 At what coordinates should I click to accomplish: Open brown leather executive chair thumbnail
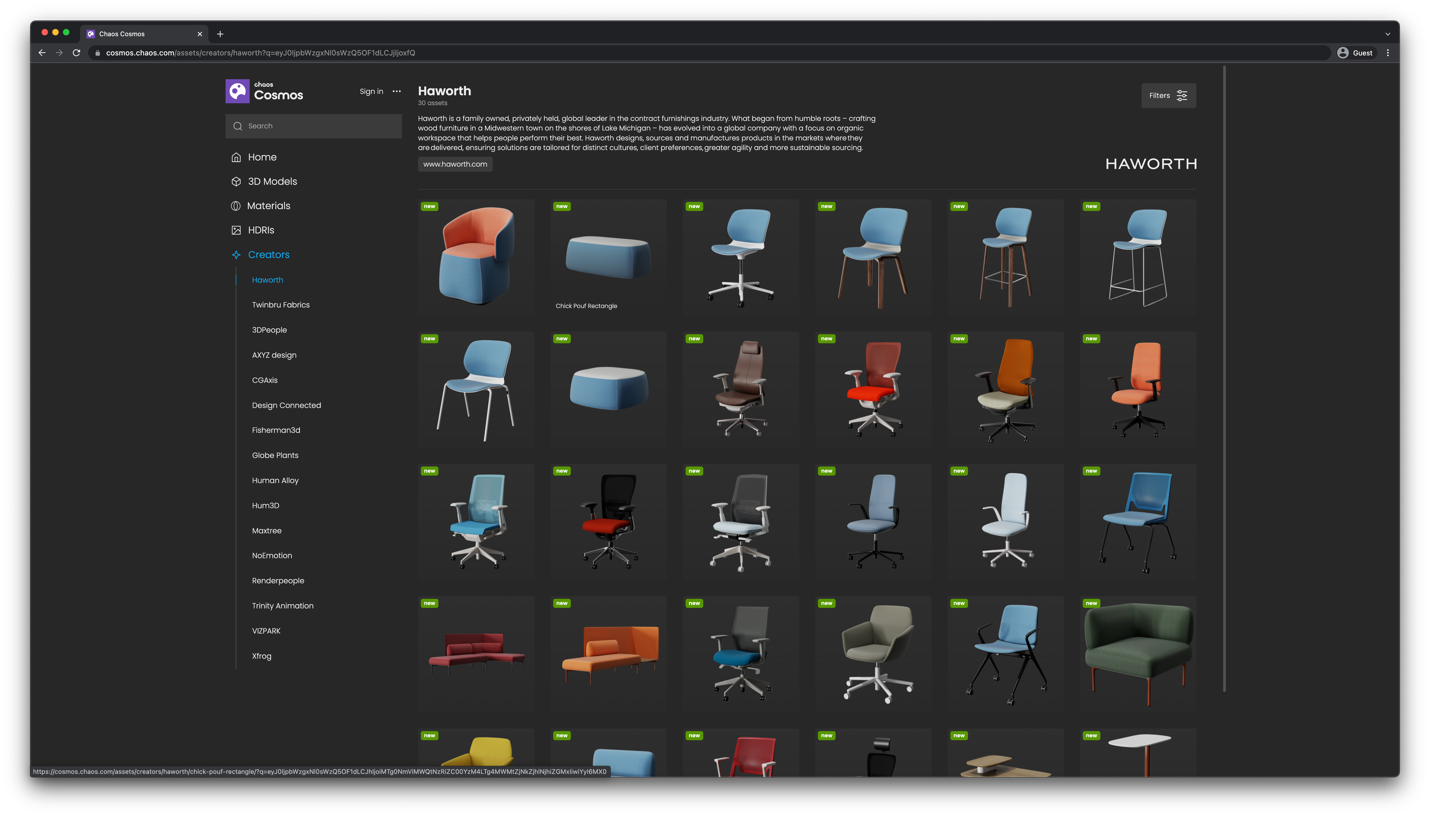(741, 389)
